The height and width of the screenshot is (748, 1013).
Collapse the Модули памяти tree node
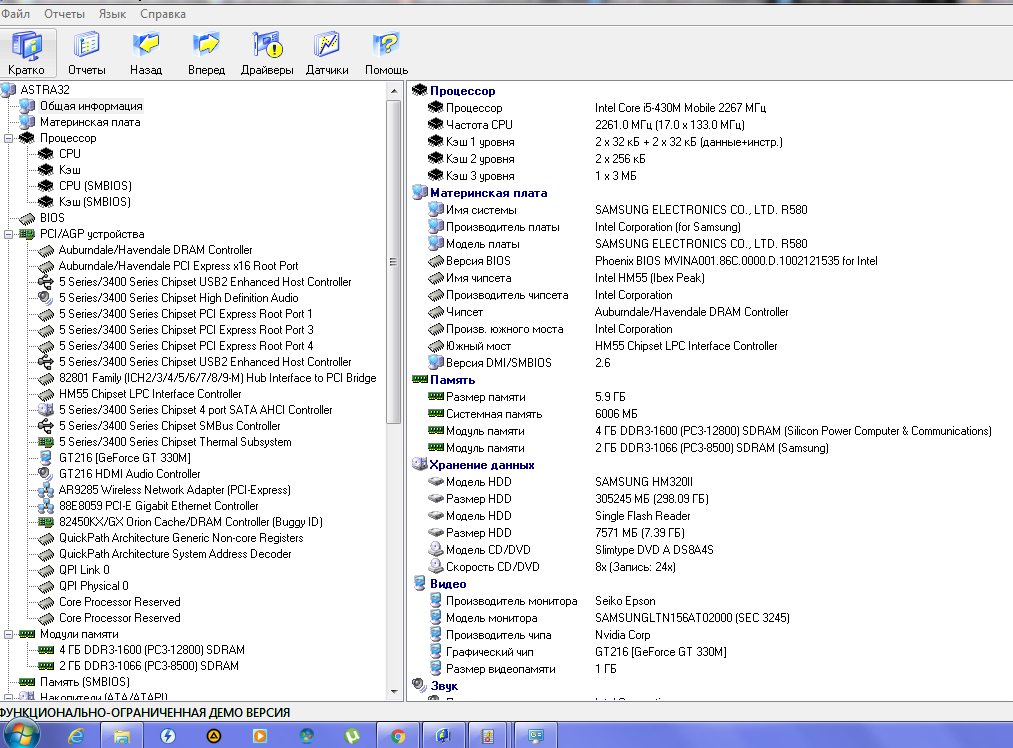pos(8,634)
